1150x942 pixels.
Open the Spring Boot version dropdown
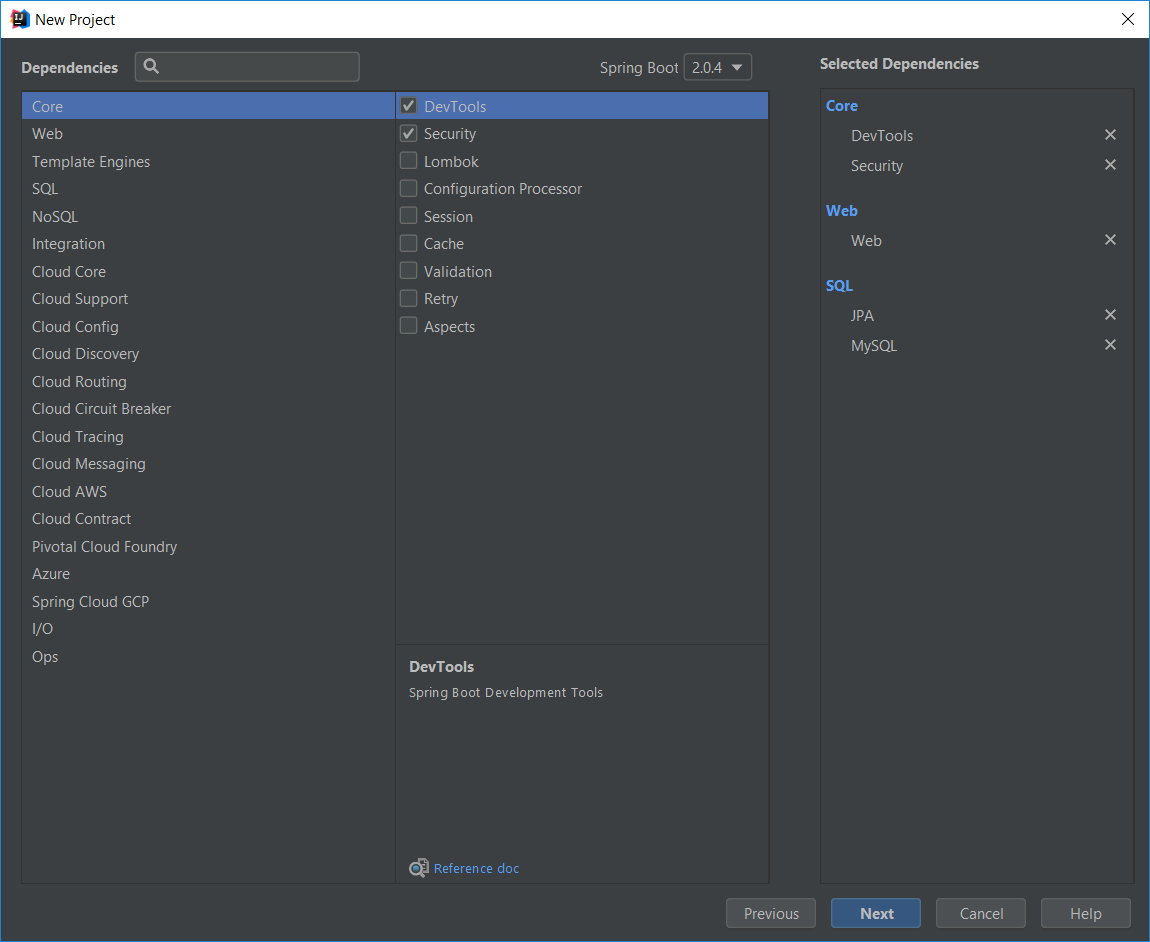click(717, 67)
